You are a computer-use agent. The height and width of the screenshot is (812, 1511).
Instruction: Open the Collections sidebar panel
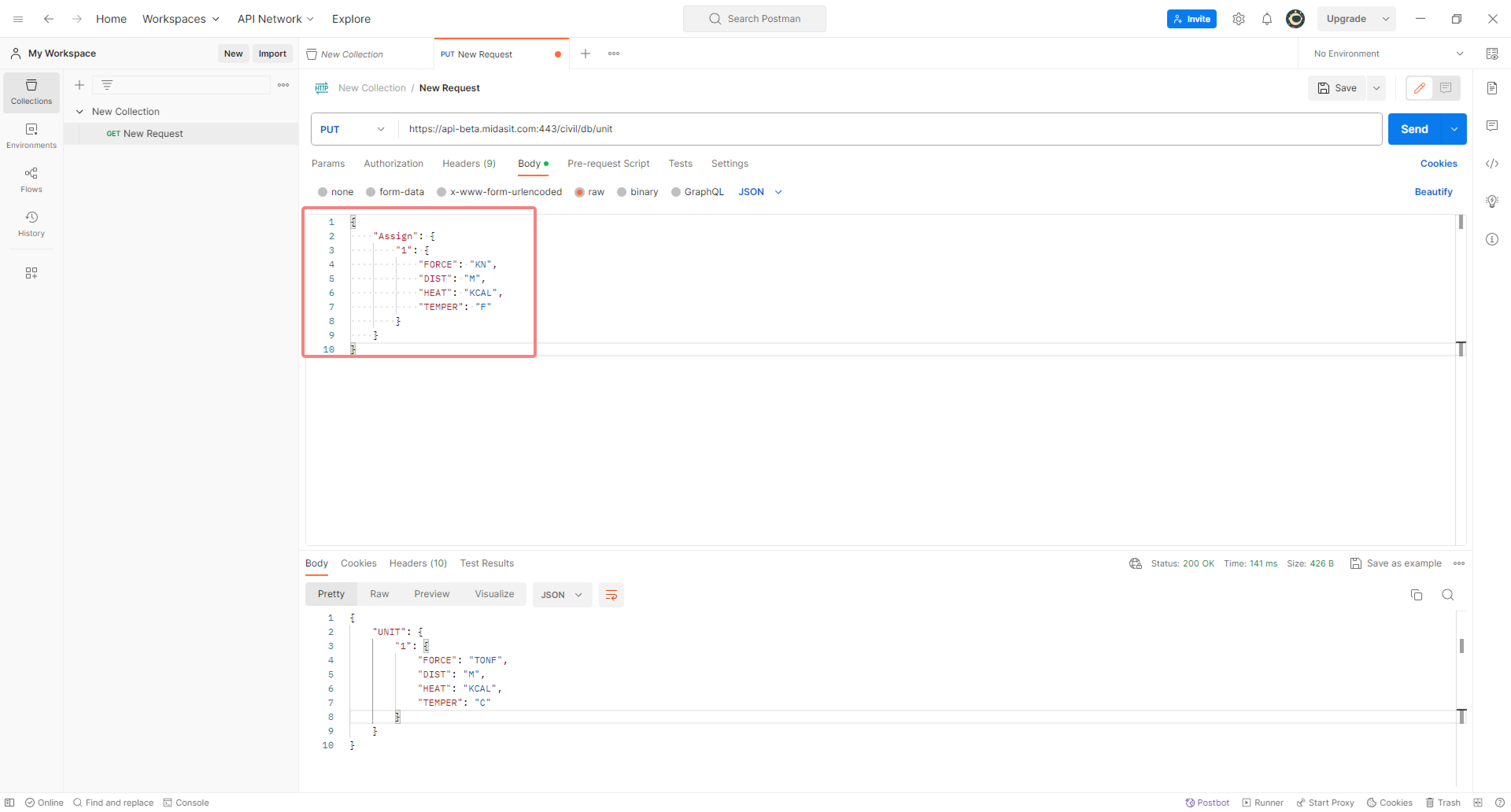(x=31, y=92)
